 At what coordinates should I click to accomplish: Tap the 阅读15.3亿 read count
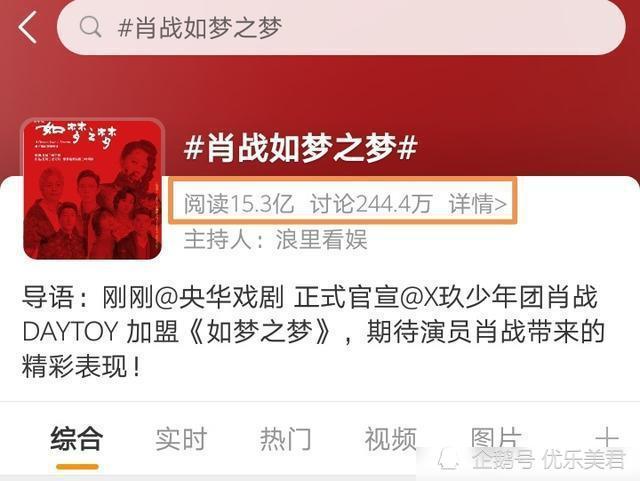[x=239, y=203]
